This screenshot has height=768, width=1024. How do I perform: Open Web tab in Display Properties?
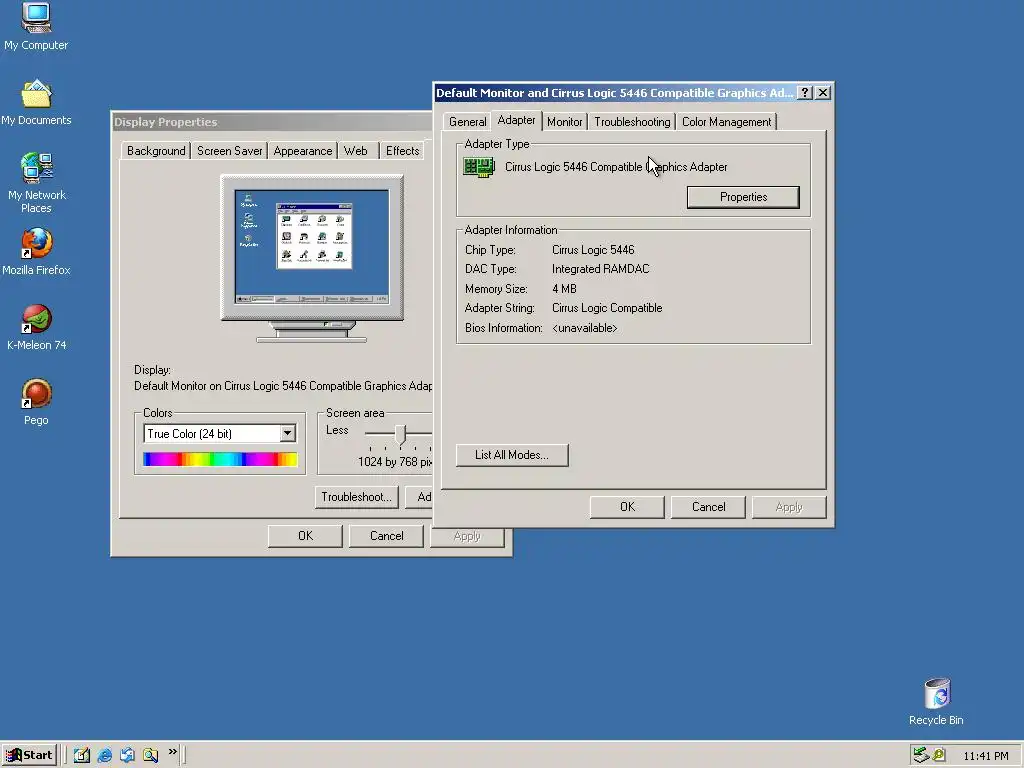pos(356,151)
